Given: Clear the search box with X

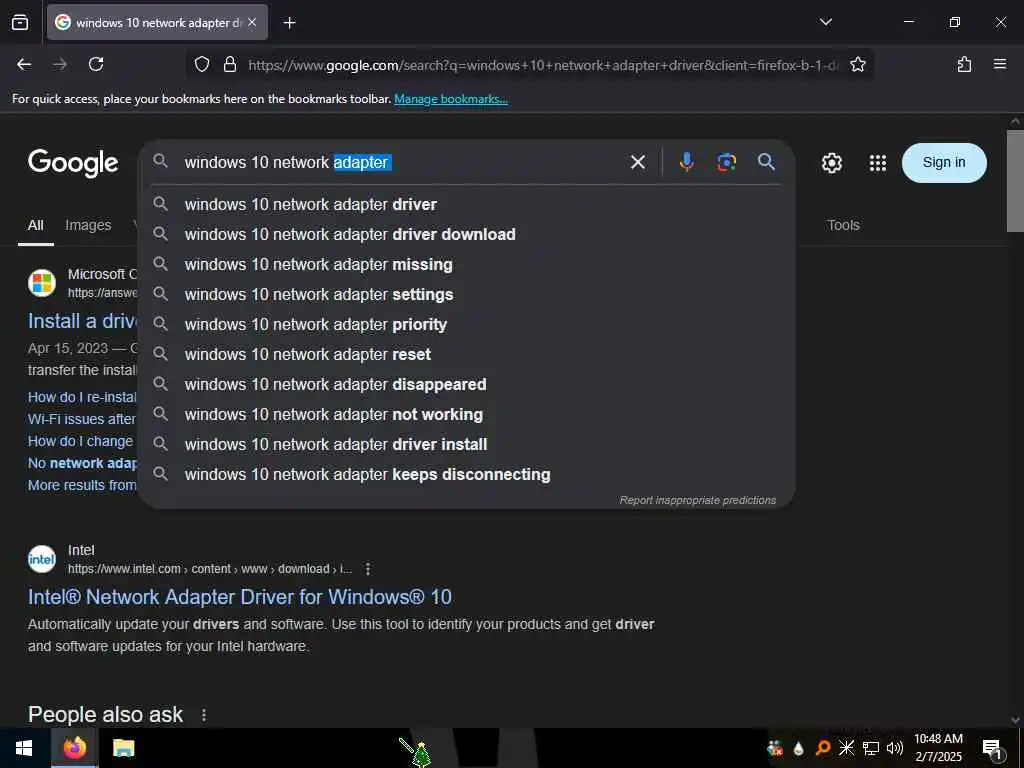Looking at the screenshot, I should pos(637,162).
